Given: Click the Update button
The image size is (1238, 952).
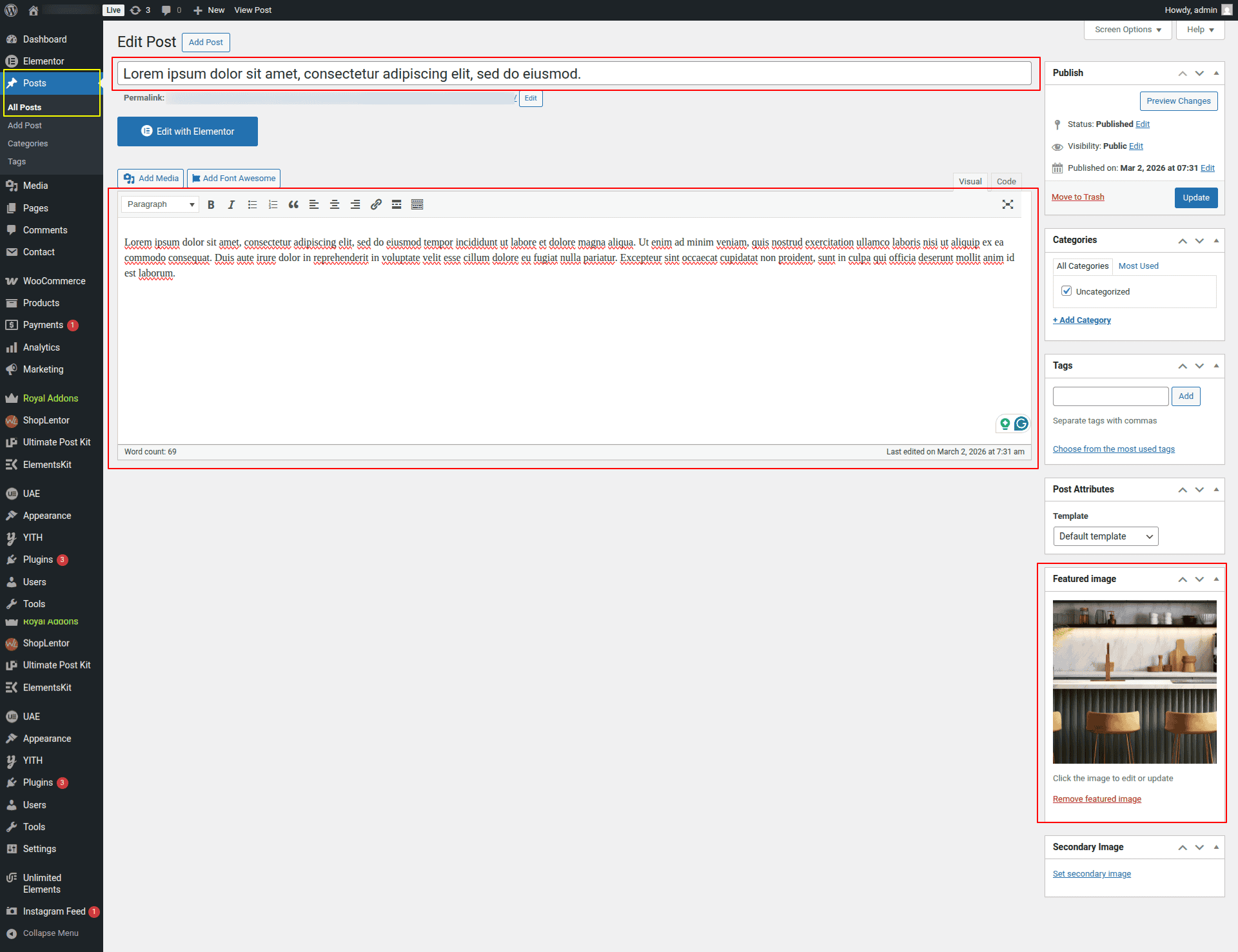Looking at the screenshot, I should click(1195, 197).
